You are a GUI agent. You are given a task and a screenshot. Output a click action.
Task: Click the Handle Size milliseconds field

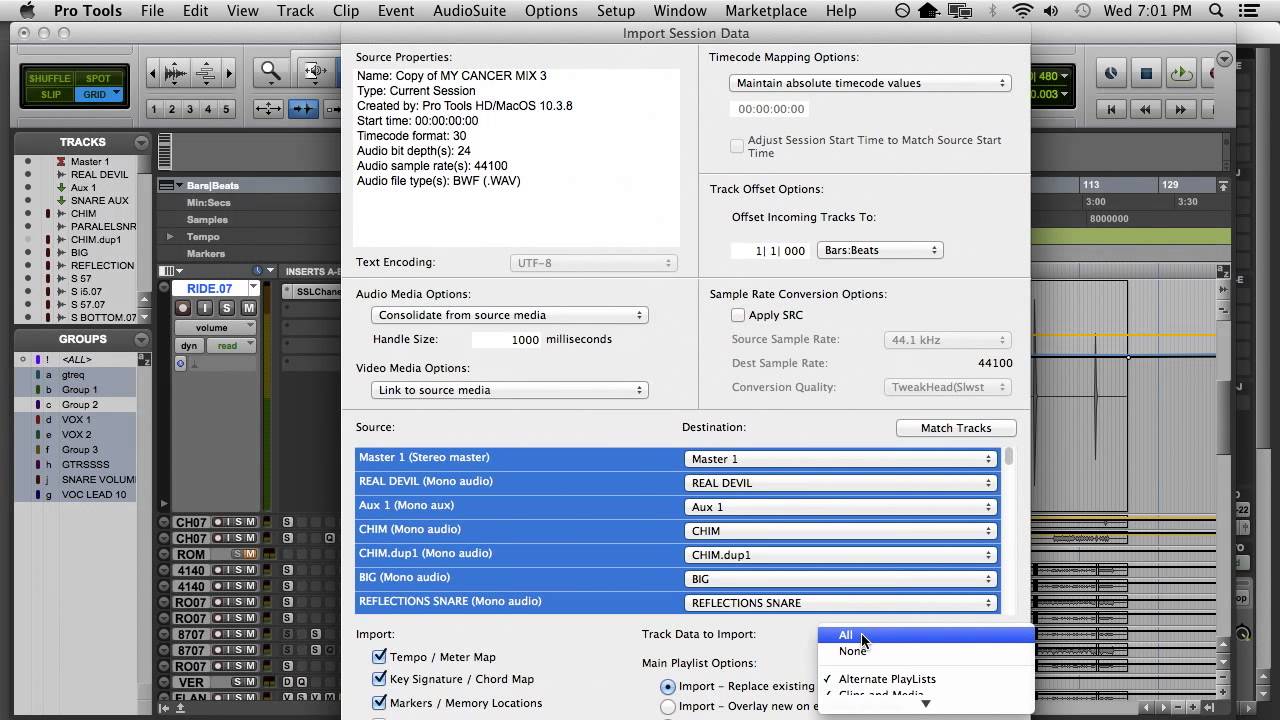pyautogui.click(x=507, y=340)
